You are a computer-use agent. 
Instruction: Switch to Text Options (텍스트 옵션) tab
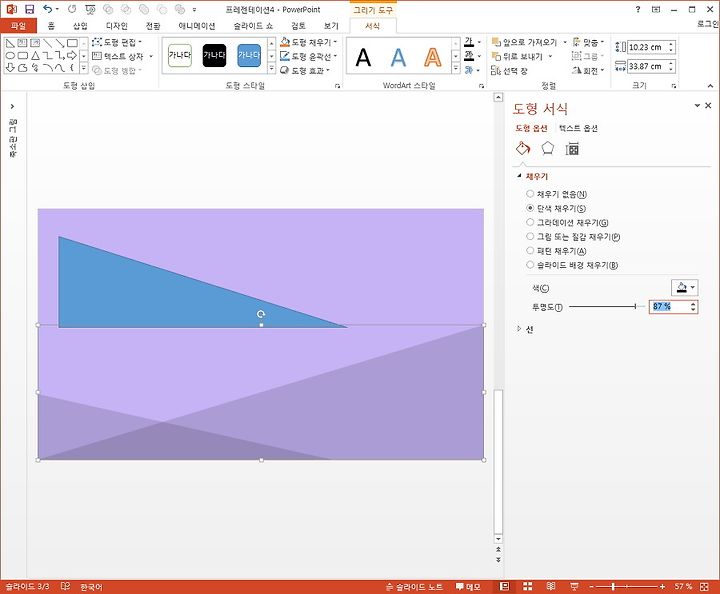[578, 129]
